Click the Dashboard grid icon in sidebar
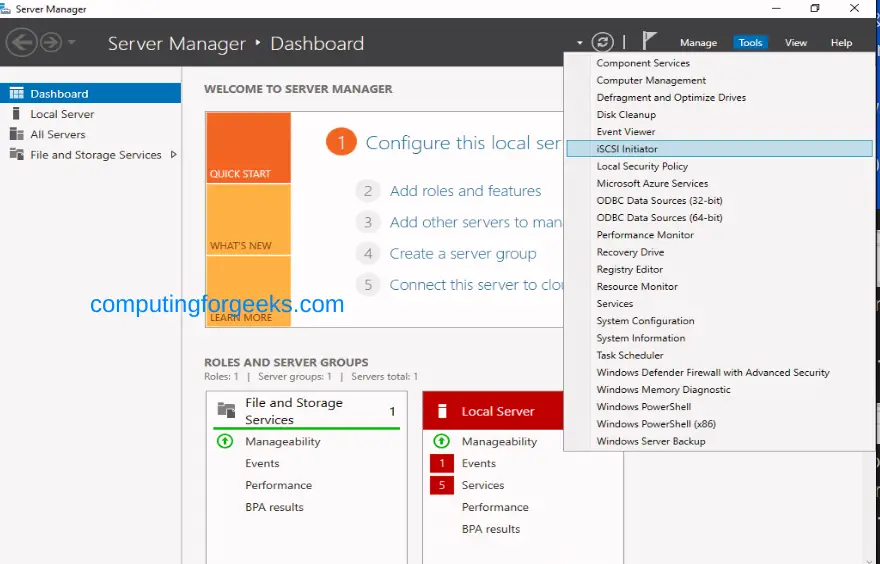The image size is (880, 564). 17,93
